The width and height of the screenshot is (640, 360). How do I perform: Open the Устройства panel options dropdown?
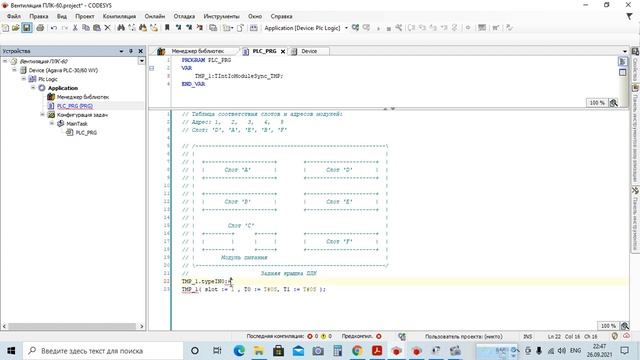click(x=121, y=51)
